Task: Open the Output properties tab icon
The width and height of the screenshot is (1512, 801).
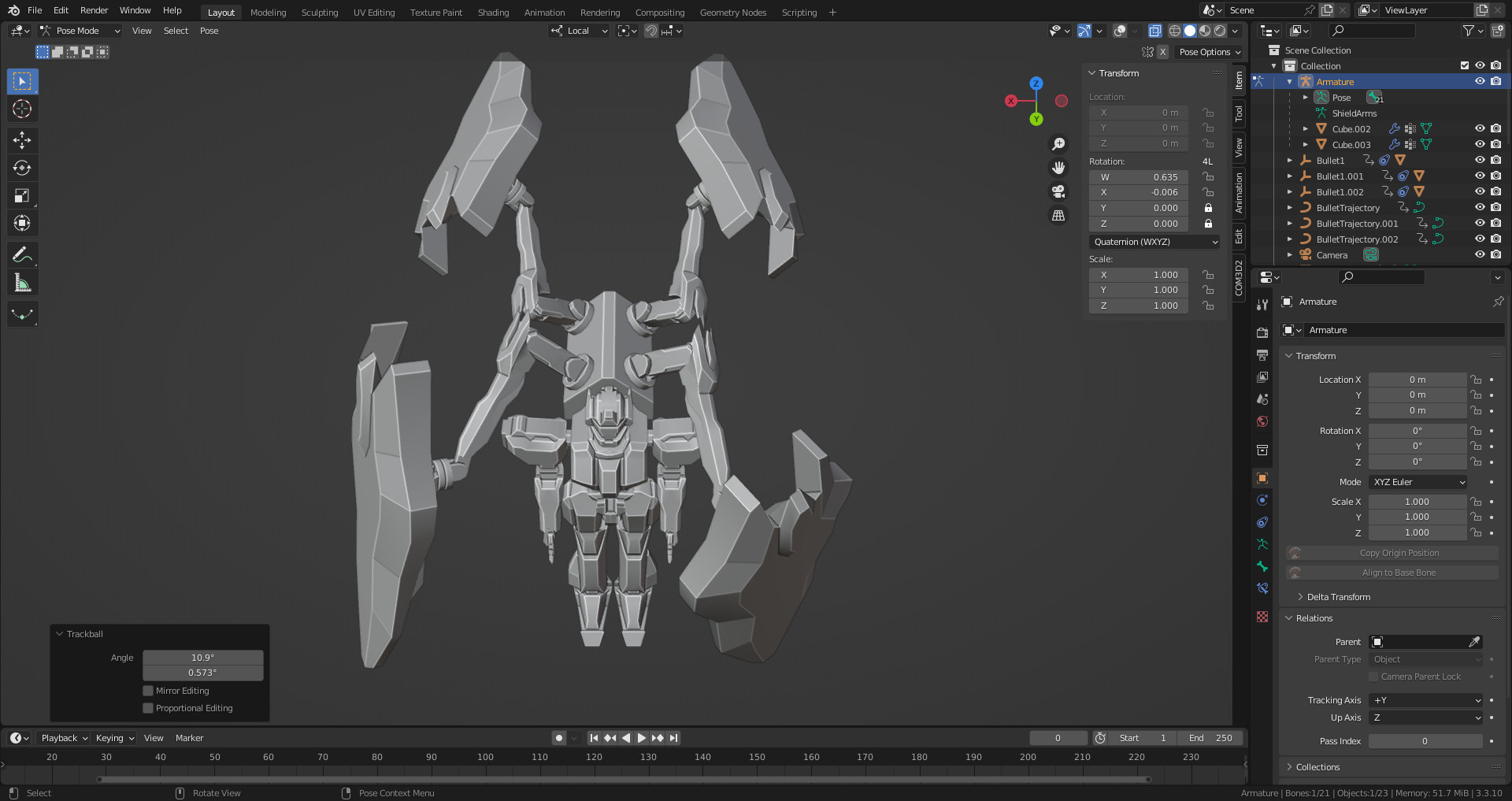Action: 1262,355
